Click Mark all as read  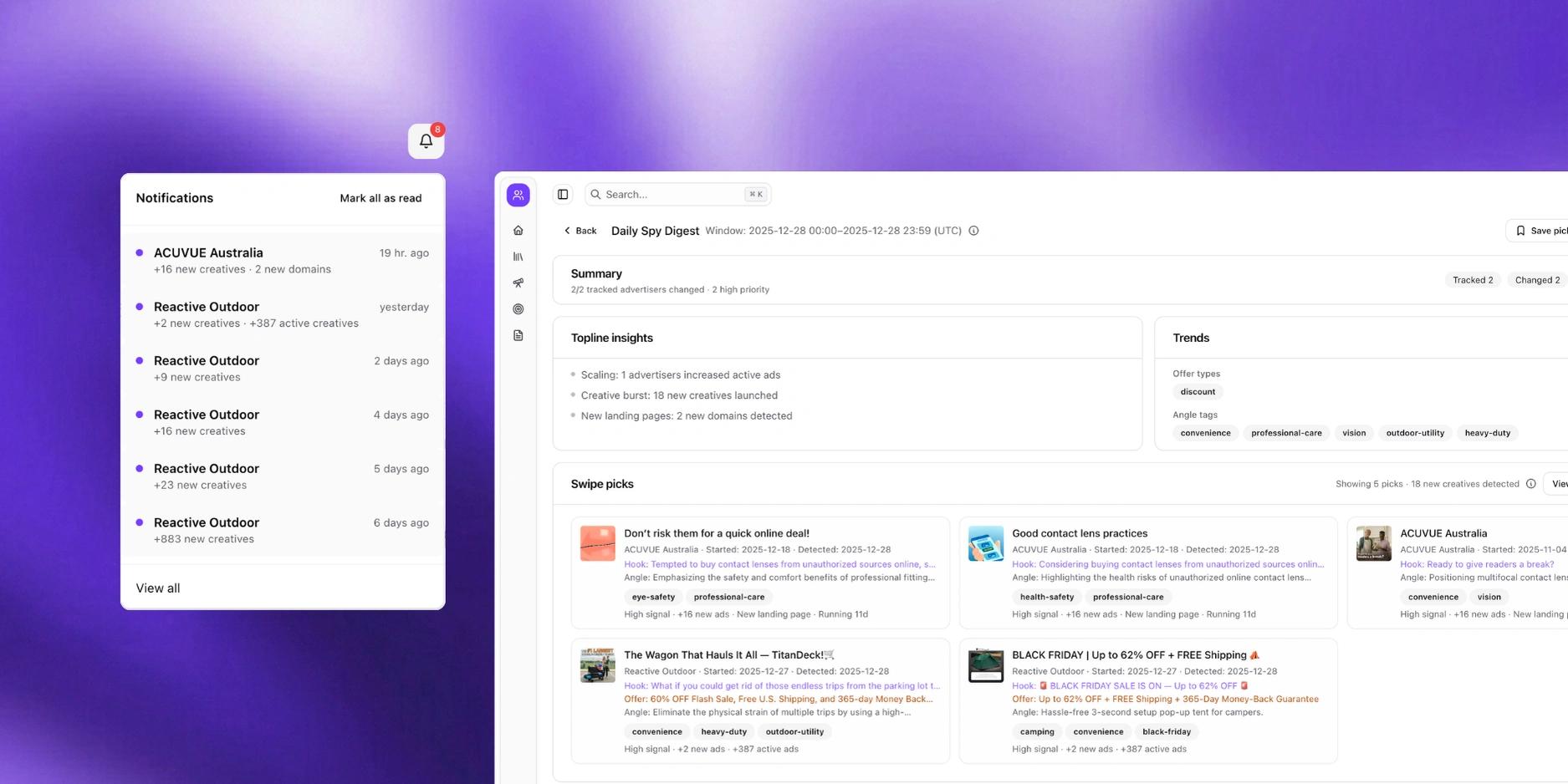381,198
